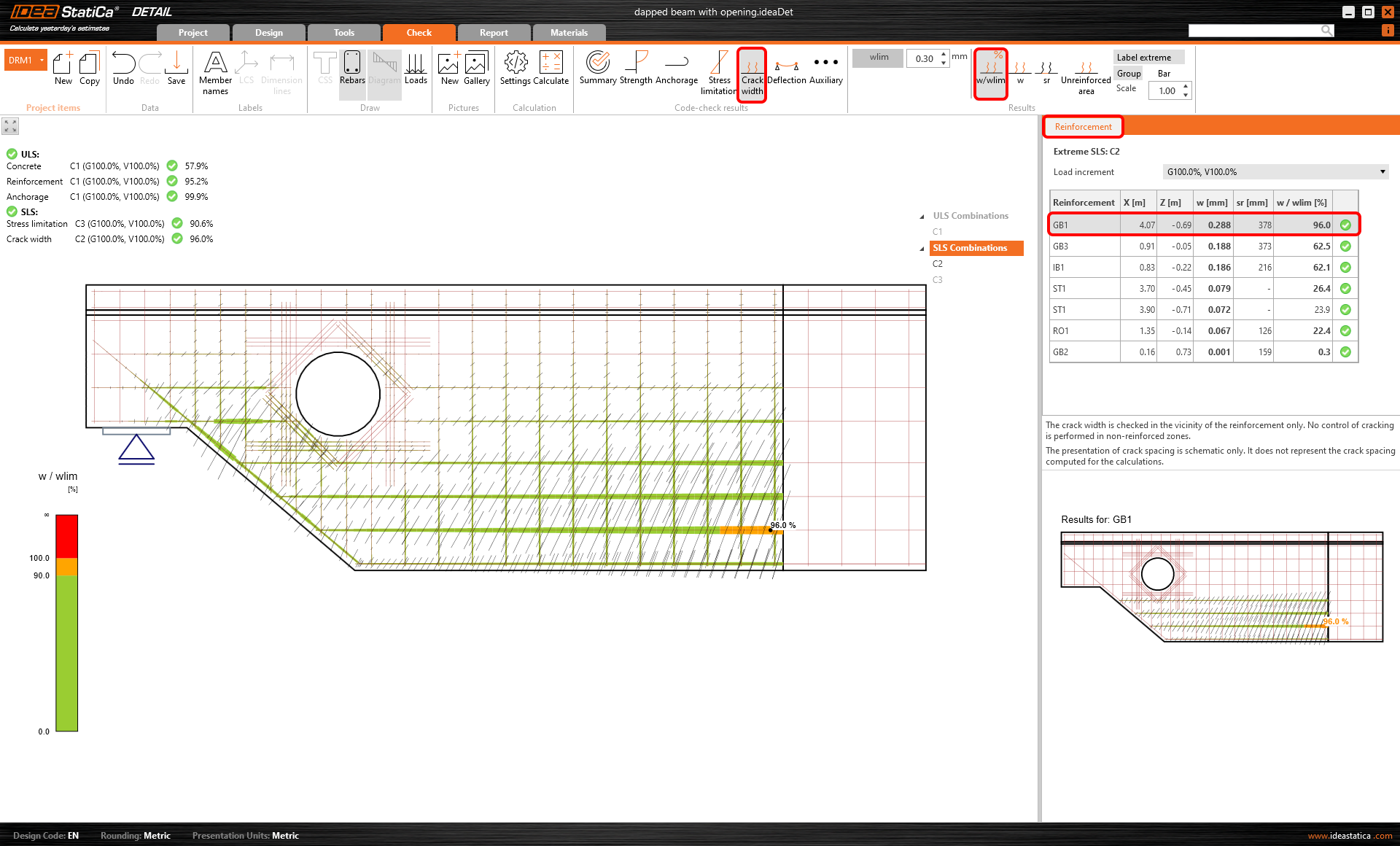Open the Materials tab
1400x846 pixels.
(x=569, y=33)
